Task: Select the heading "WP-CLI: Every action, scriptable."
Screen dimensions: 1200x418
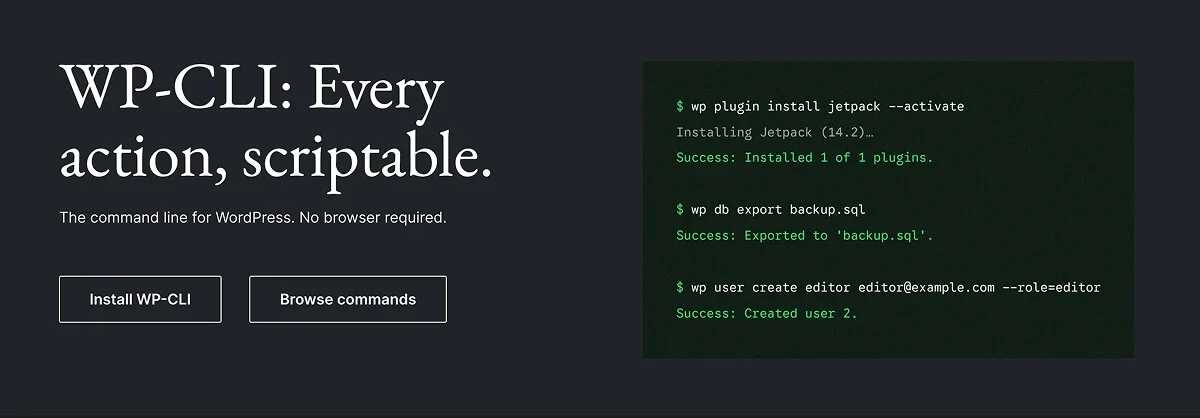Action: pos(276,124)
